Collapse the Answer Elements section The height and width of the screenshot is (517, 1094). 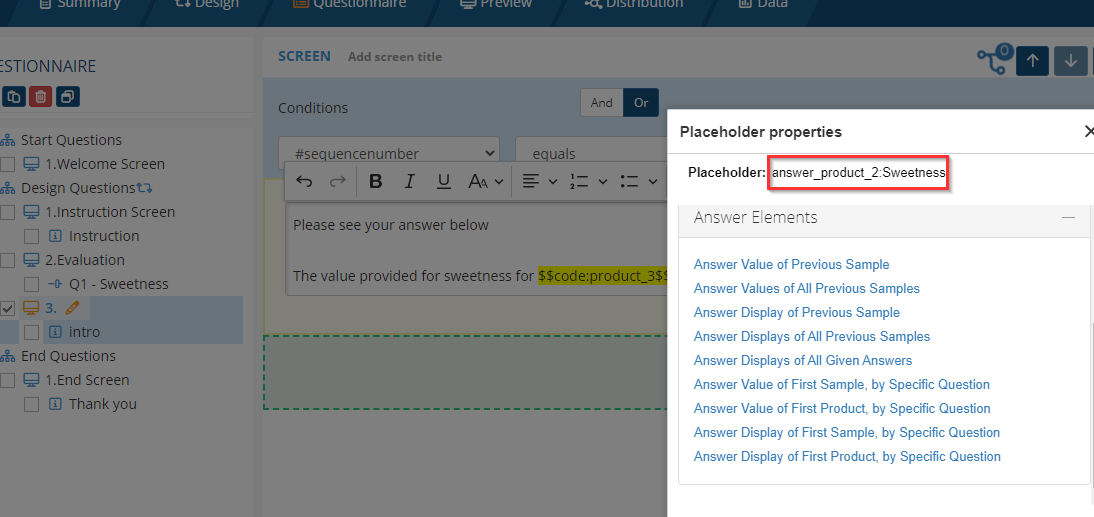pyautogui.click(x=1068, y=217)
